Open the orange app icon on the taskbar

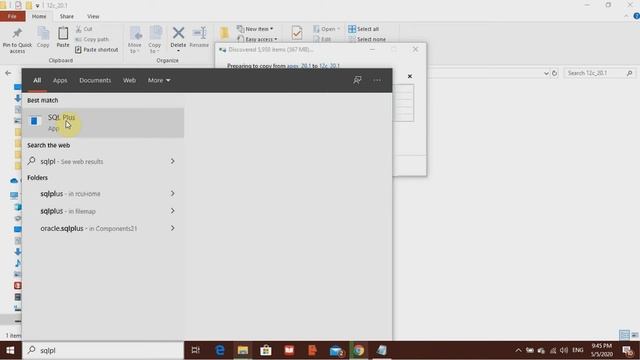(x=312, y=350)
